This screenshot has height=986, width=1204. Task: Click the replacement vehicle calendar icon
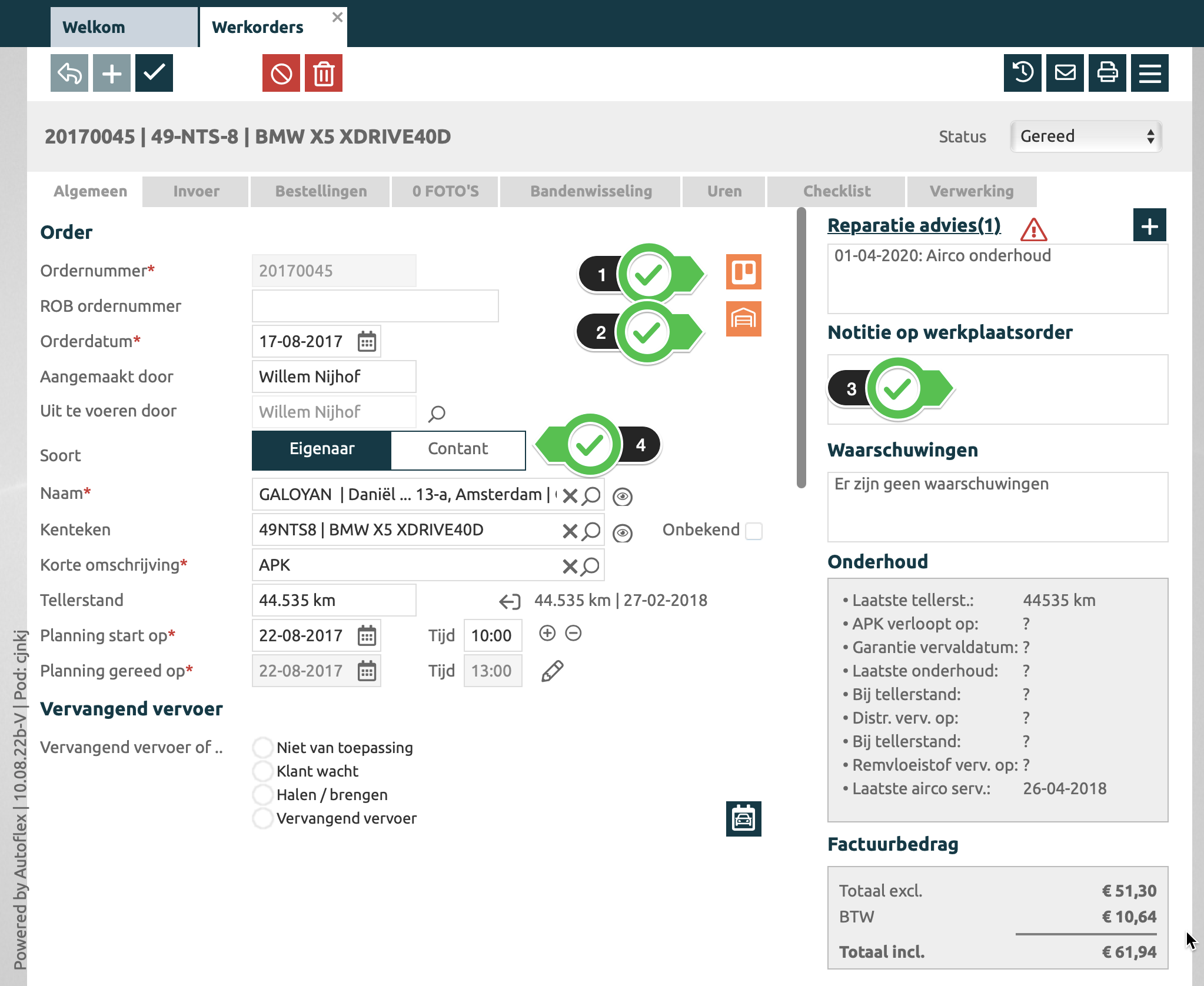743,818
